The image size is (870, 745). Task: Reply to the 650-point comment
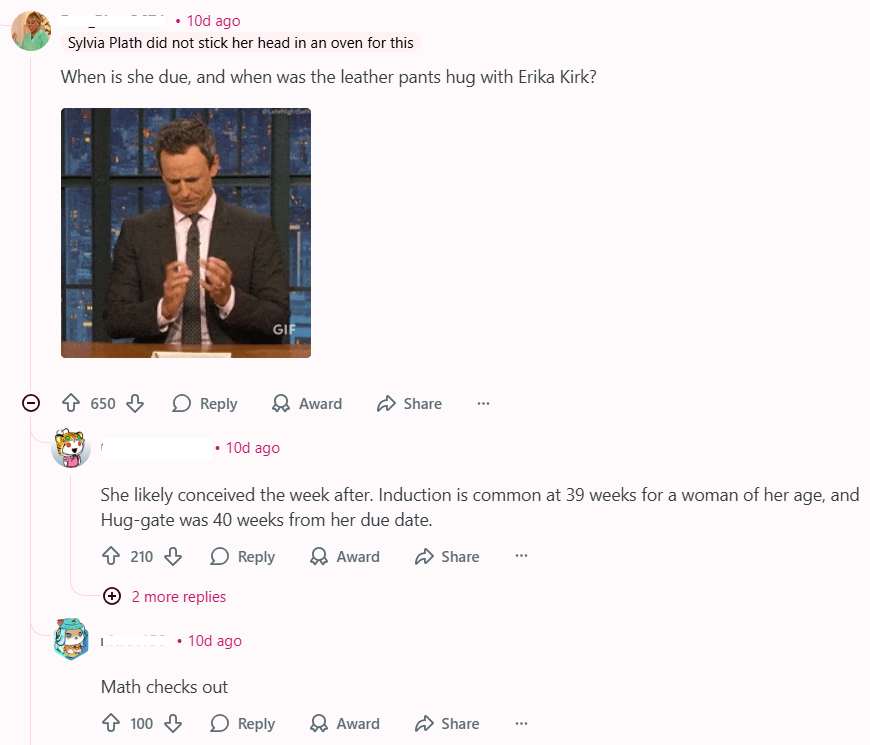pyautogui.click(x=205, y=403)
